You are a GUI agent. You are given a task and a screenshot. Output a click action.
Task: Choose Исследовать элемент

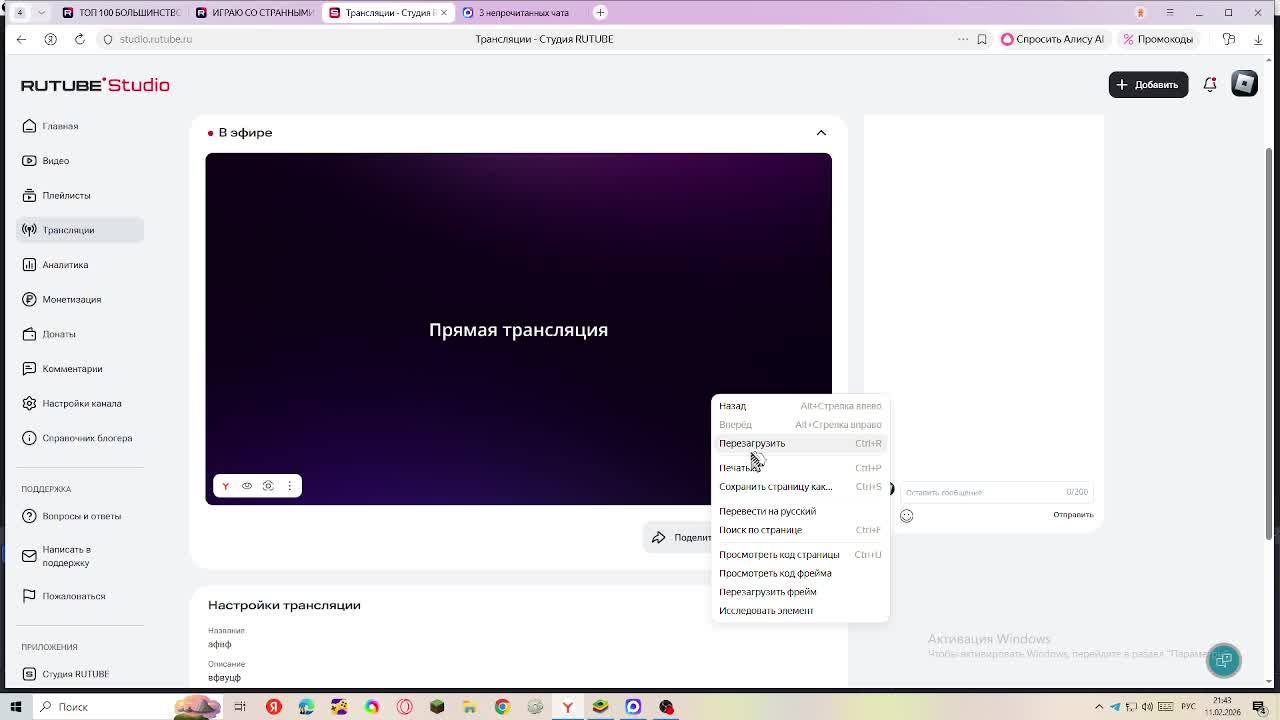click(800, 611)
